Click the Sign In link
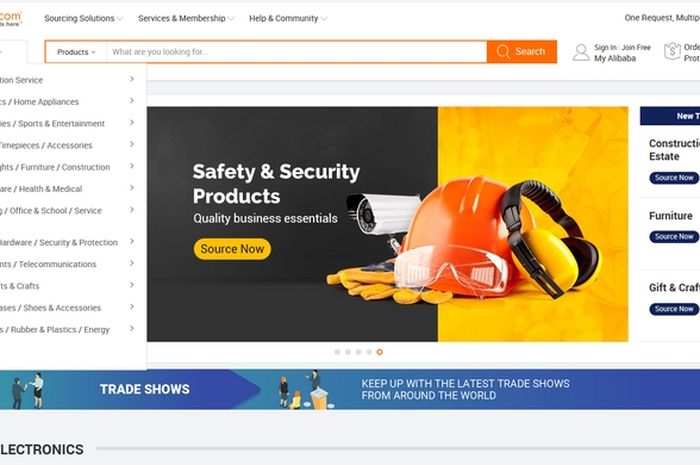 tap(605, 47)
